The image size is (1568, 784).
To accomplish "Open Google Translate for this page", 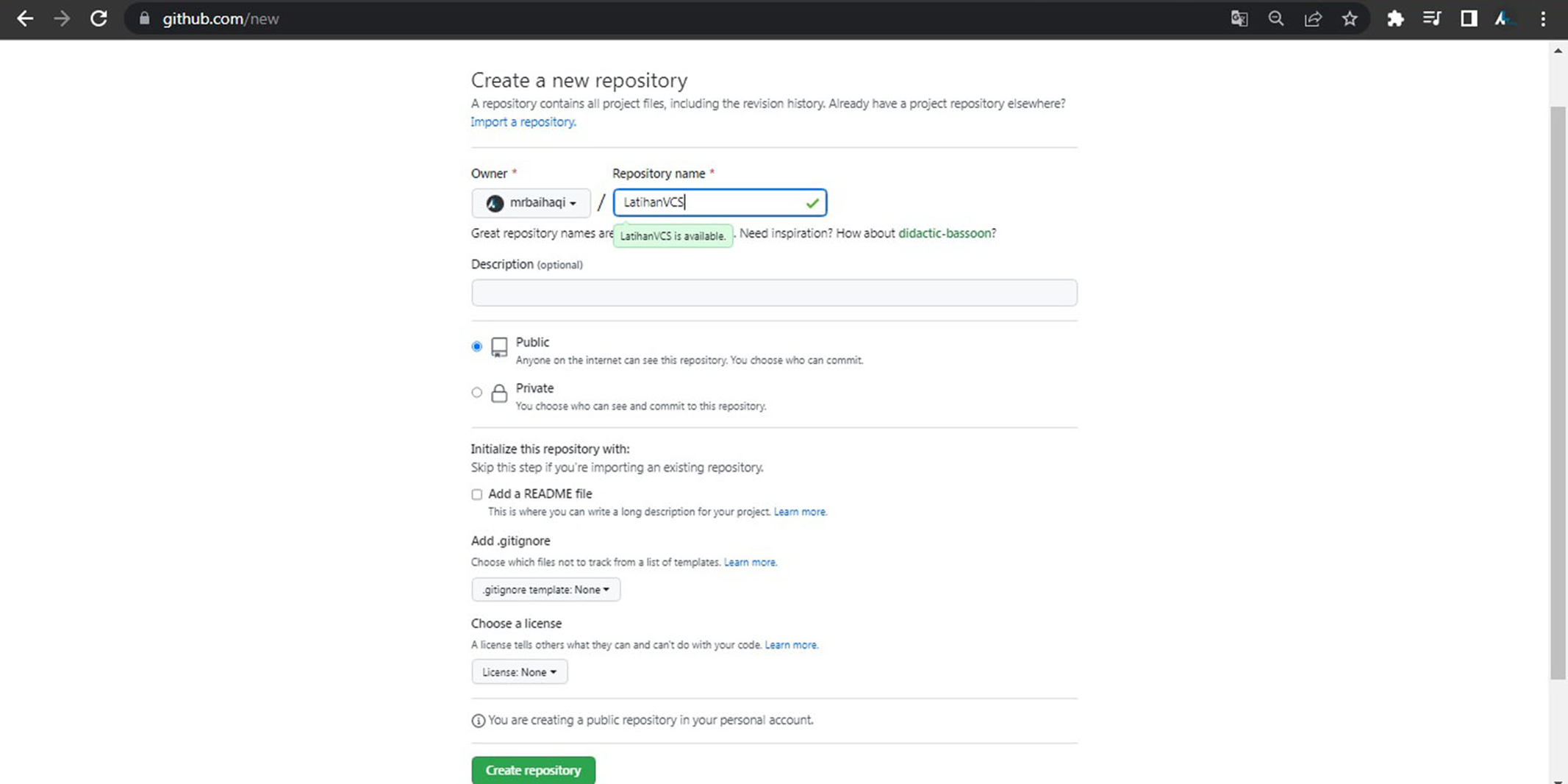I will pyautogui.click(x=1239, y=19).
